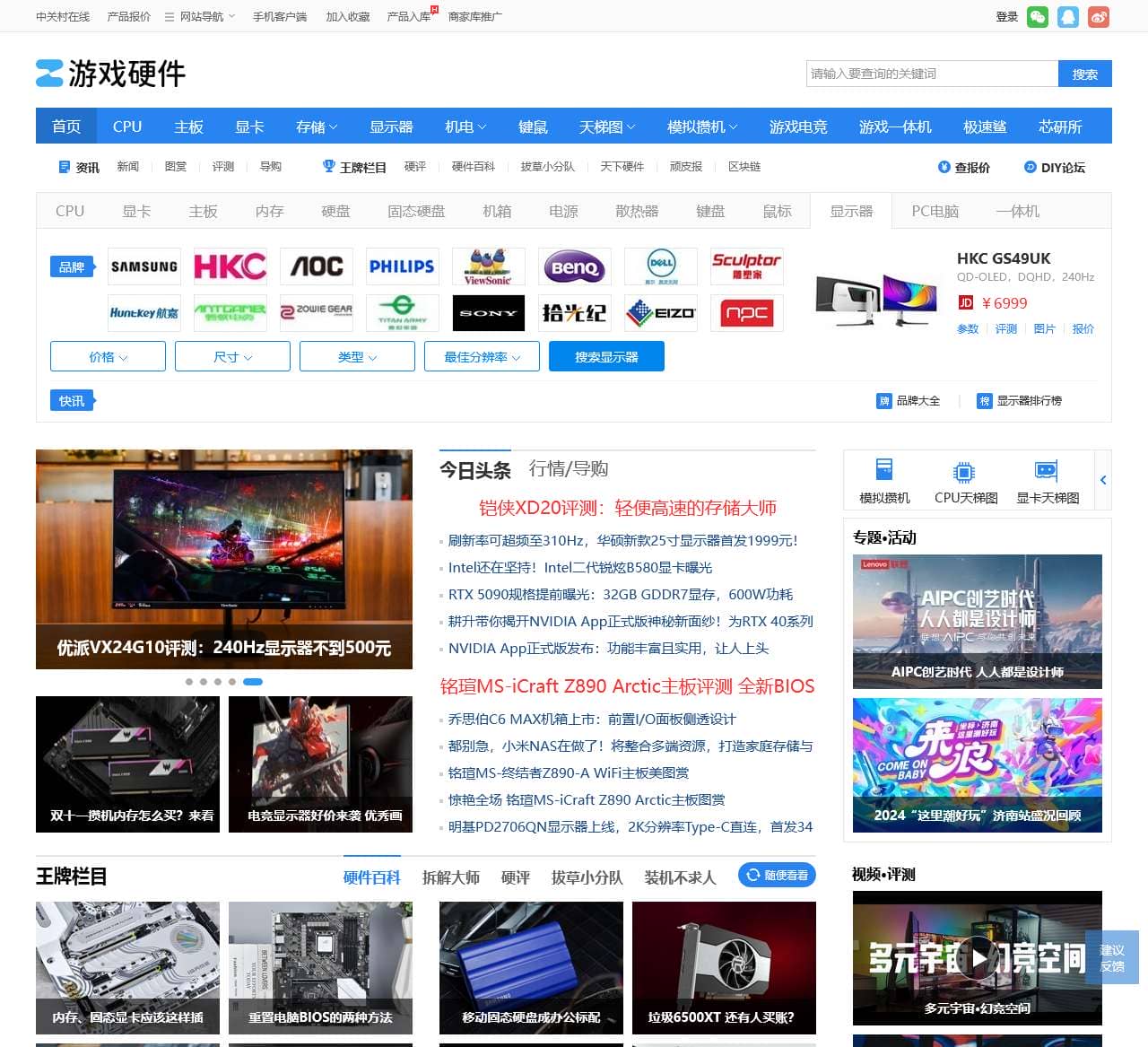The width and height of the screenshot is (1148, 1047).
Task: Choose the Dell brand logo
Action: coord(661,266)
